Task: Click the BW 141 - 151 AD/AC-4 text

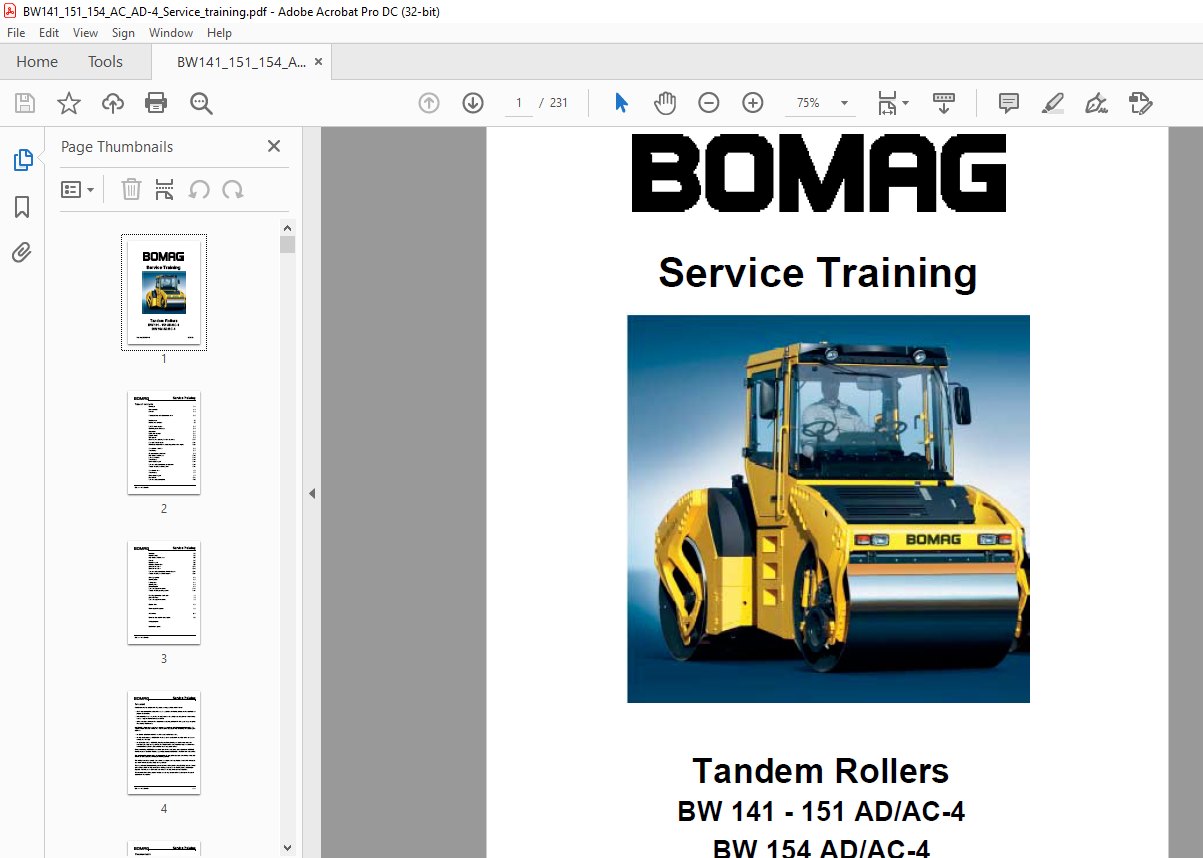Action: pyautogui.click(x=821, y=811)
